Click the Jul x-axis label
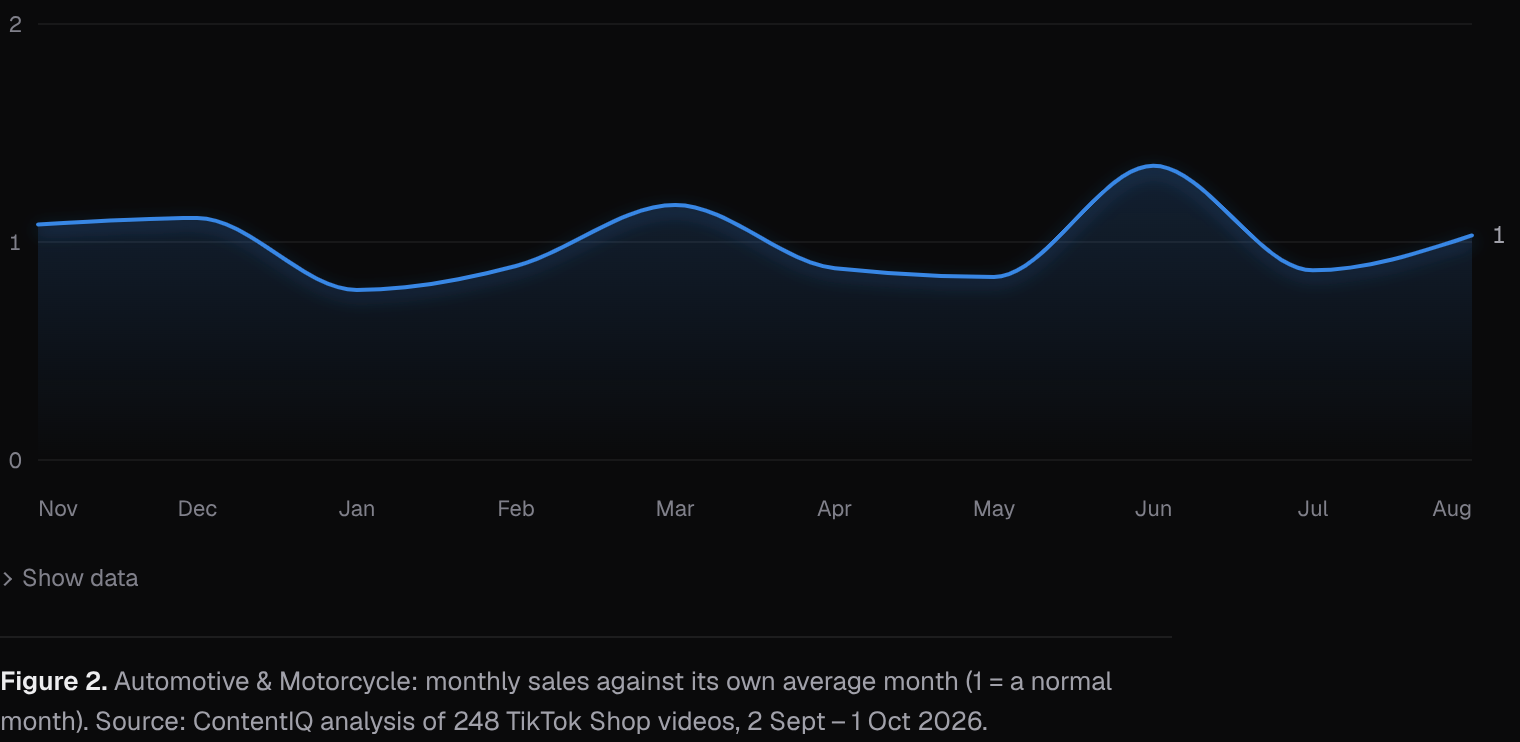 click(x=1313, y=509)
